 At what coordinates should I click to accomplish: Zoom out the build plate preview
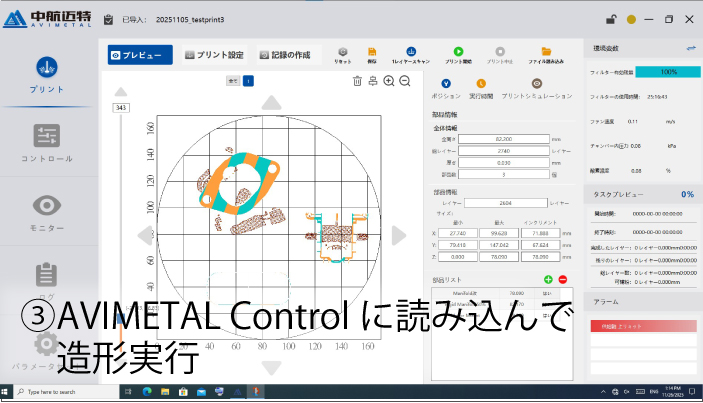coord(404,81)
